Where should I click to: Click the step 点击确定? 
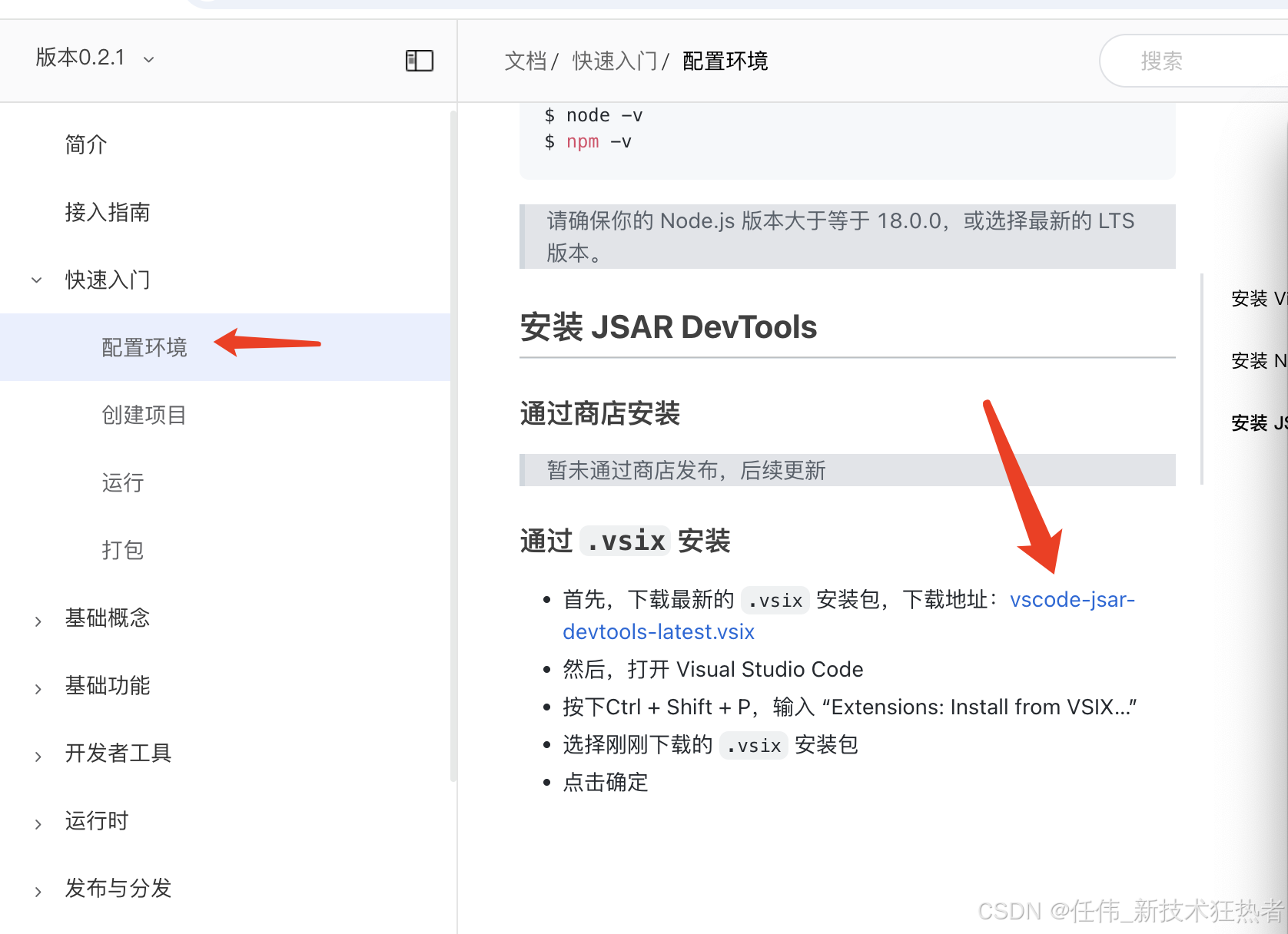pos(606,782)
